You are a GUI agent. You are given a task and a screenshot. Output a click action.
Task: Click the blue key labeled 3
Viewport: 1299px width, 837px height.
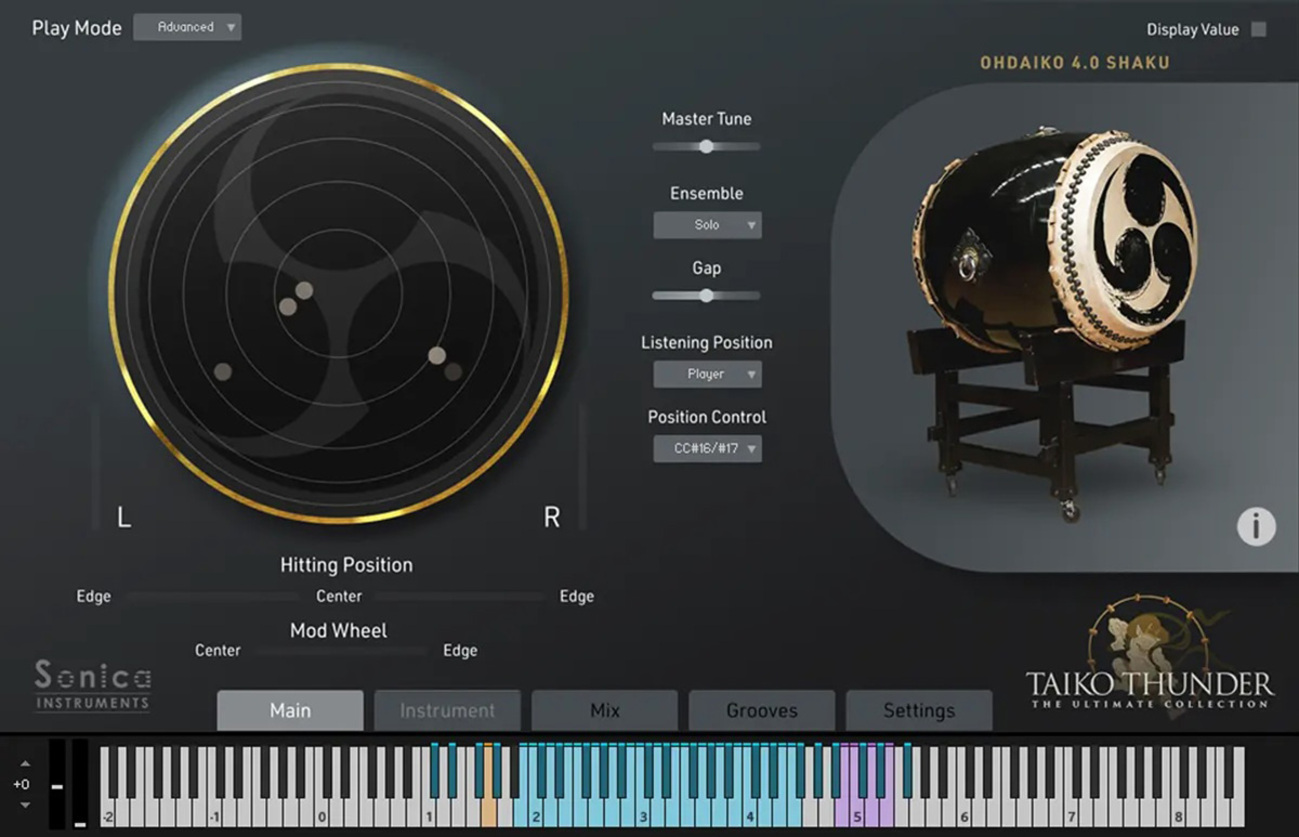[x=642, y=810]
